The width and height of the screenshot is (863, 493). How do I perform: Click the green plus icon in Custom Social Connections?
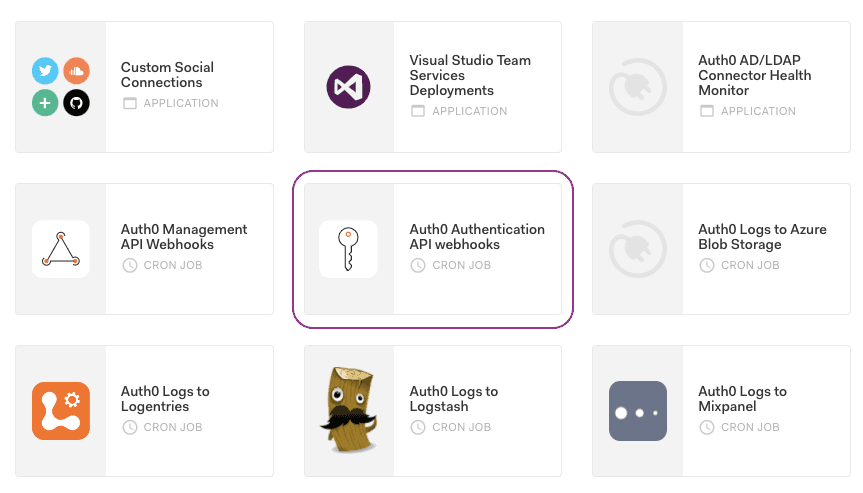click(x=45, y=102)
